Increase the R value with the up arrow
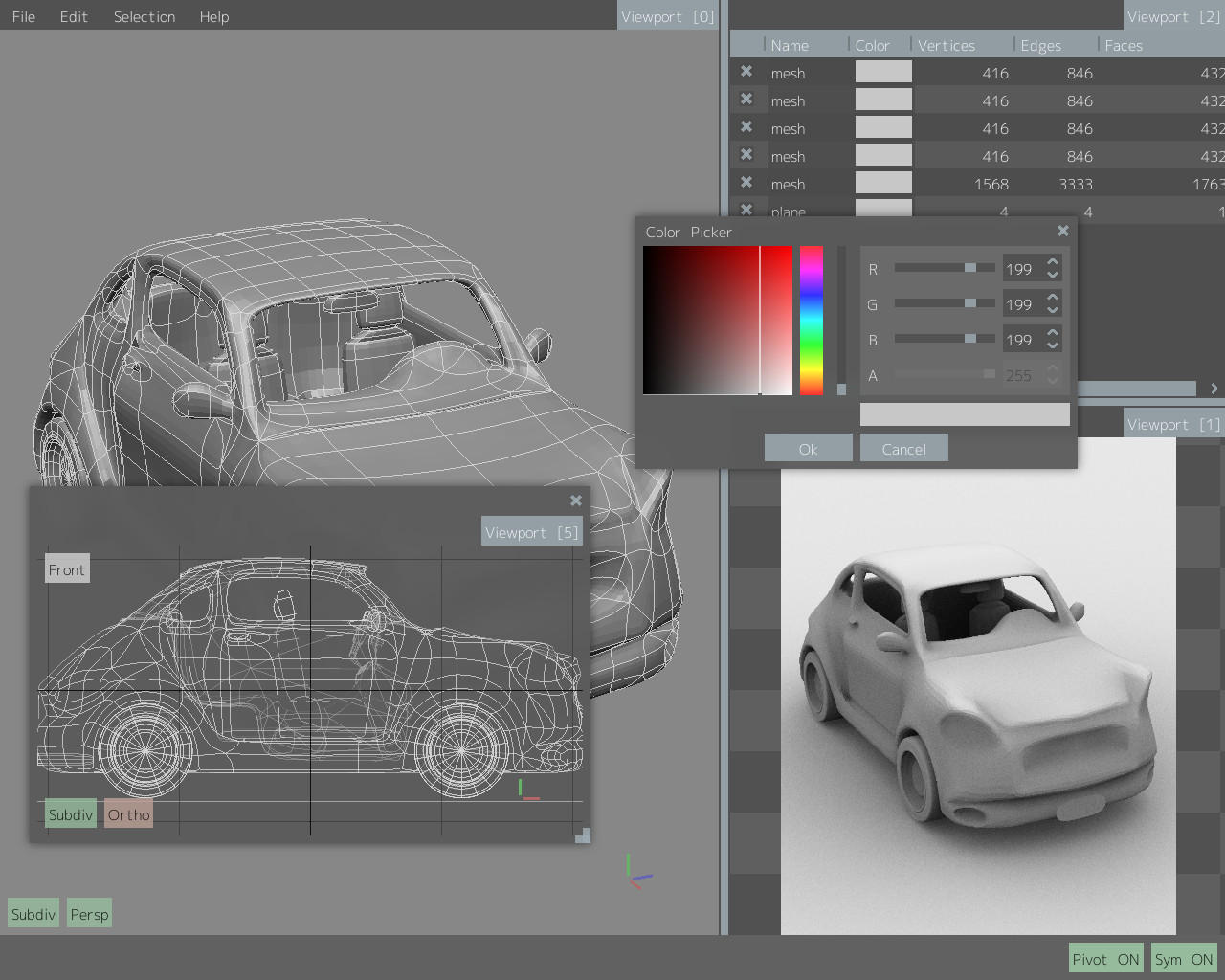The height and width of the screenshot is (980, 1225). point(1053,262)
